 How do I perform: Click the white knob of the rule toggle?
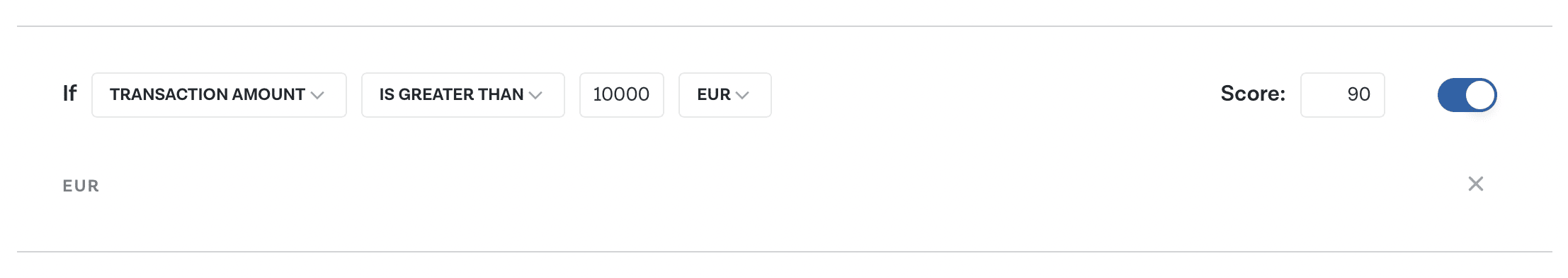coord(1480,95)
